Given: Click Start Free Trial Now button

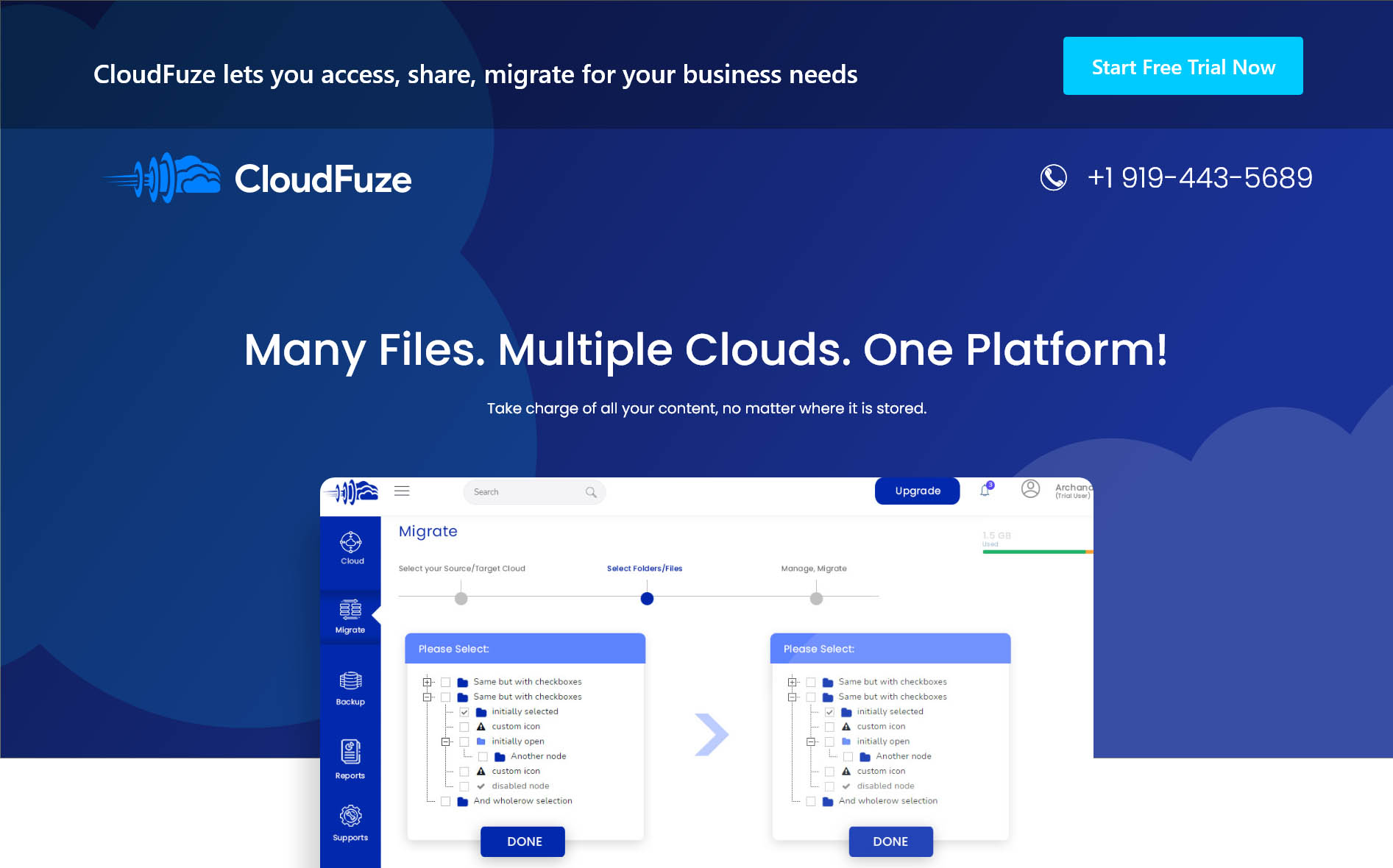Looking at the screenshot, I should tap(1183, 66).
